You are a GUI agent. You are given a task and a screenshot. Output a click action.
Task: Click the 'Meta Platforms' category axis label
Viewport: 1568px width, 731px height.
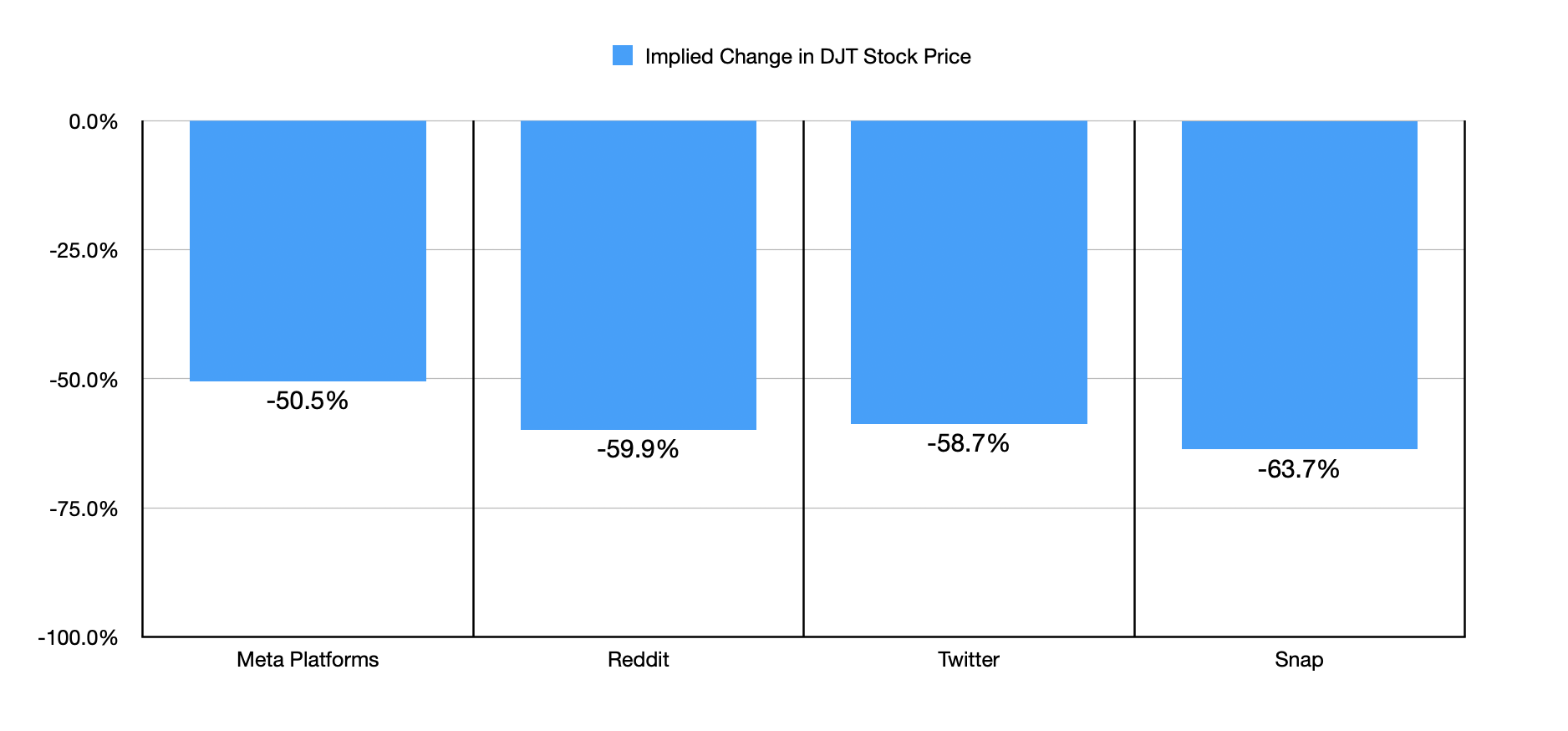pyautogui.click(x=308, y=660)
